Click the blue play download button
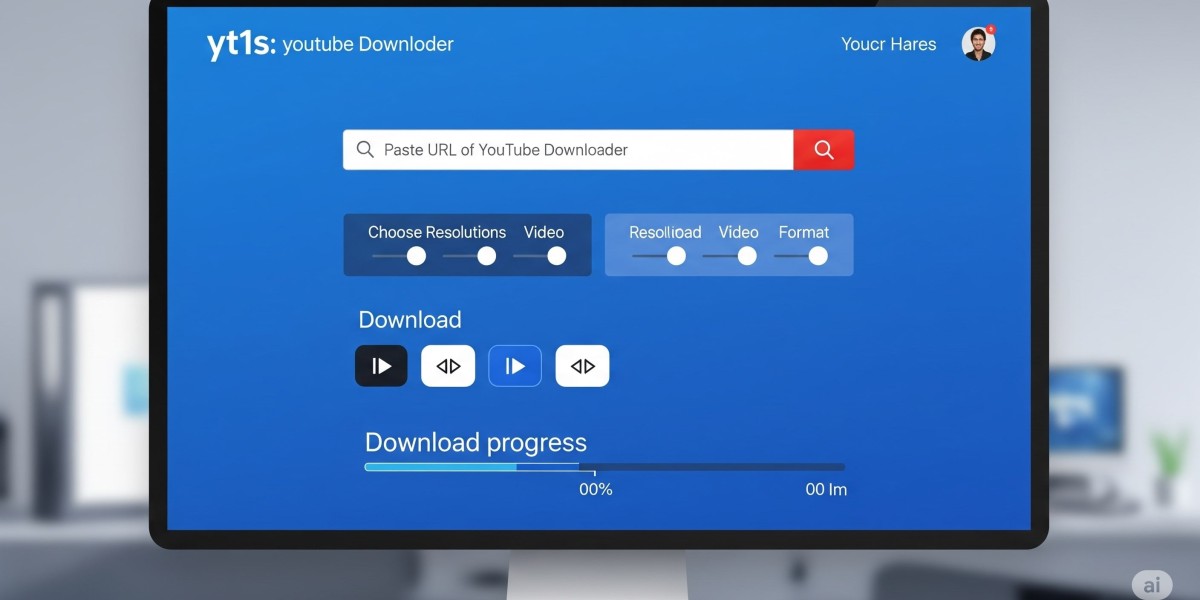This screenshot has height=600, width=1200. [x=515, y=366]
